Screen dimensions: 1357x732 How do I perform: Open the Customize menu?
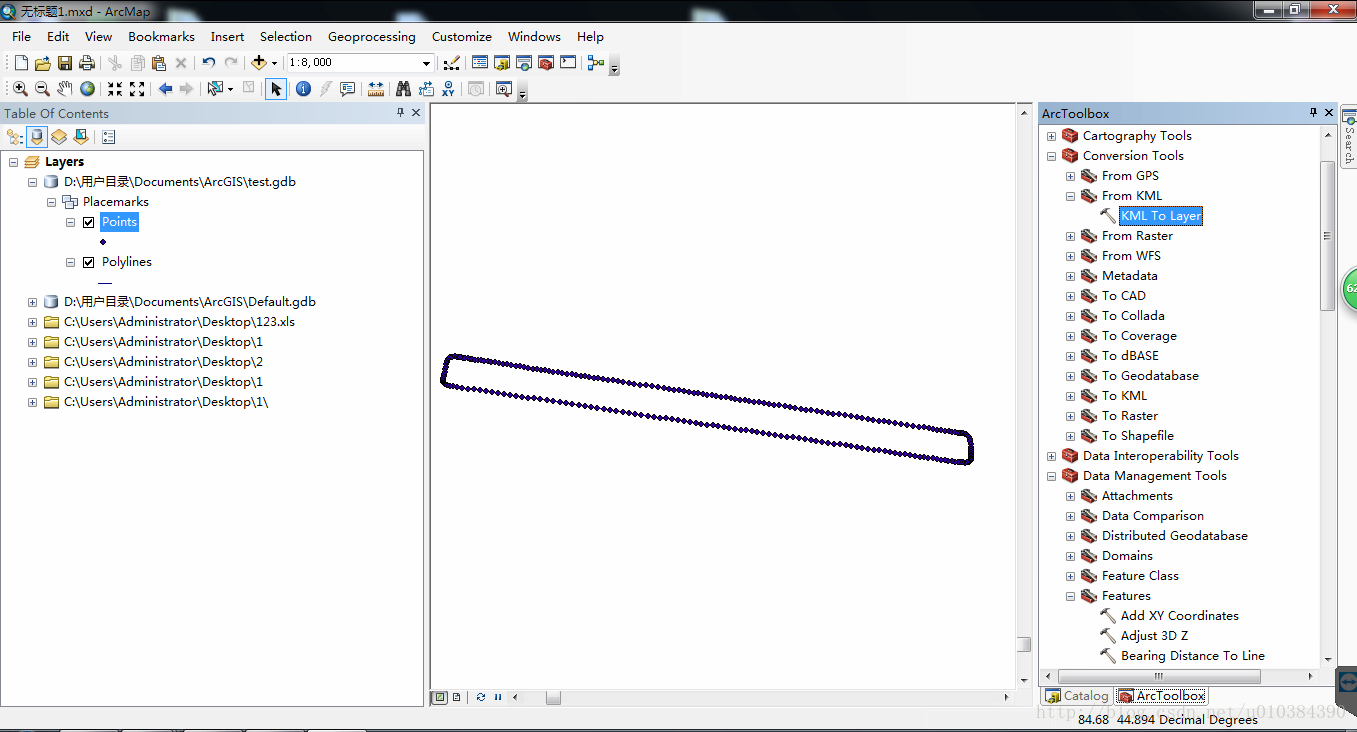[x=462, y=37]
